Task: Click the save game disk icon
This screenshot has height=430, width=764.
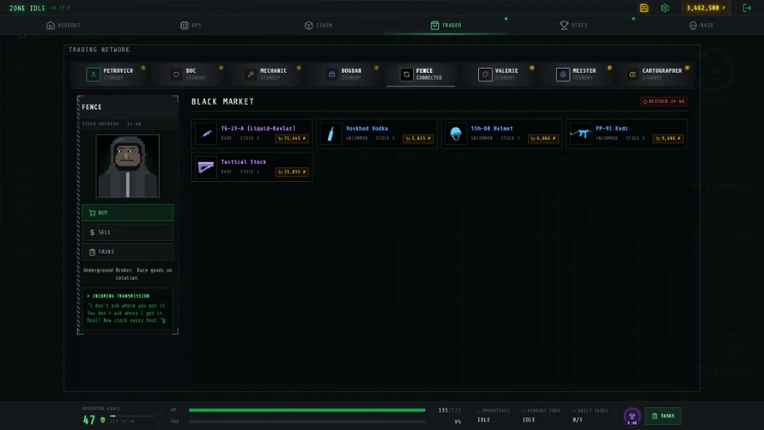Action: (644, 8)
